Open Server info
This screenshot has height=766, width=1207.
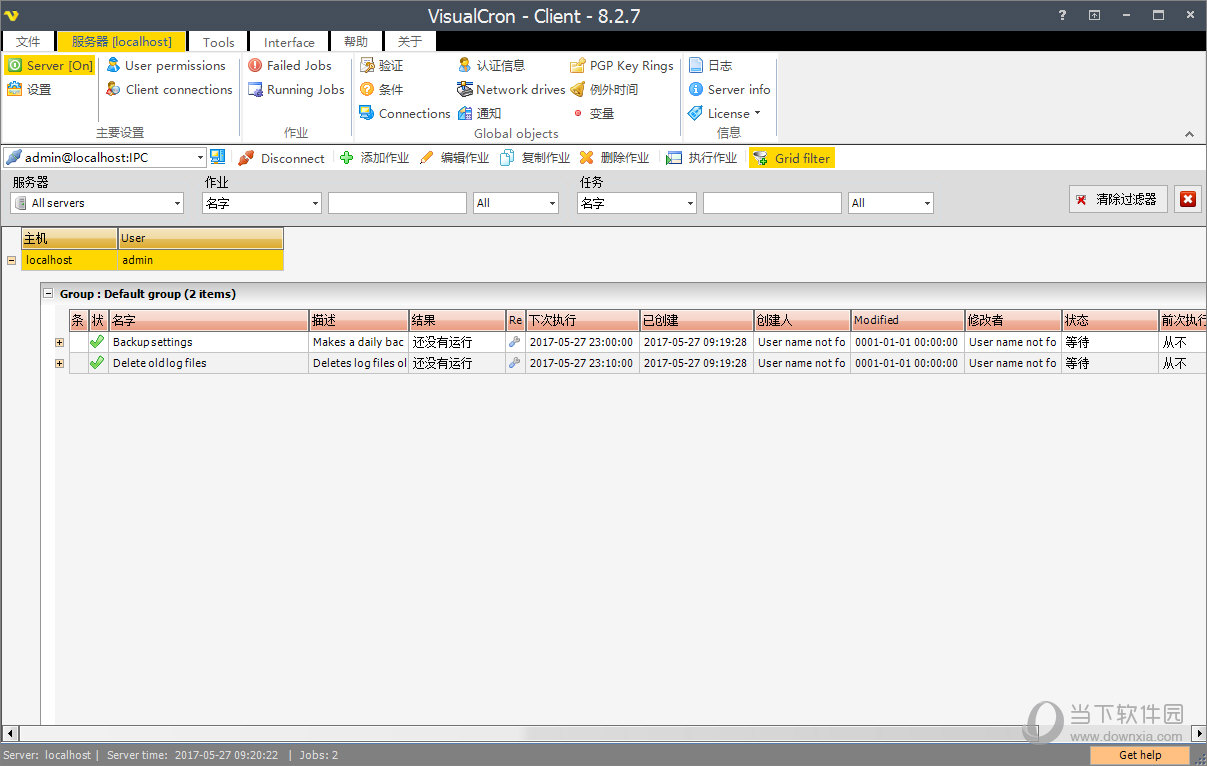coord(729,90)
